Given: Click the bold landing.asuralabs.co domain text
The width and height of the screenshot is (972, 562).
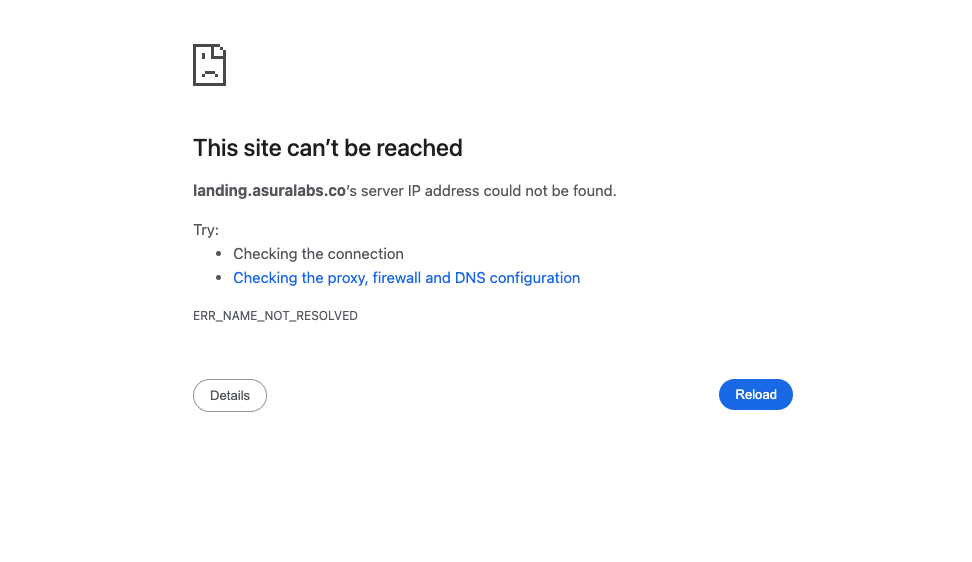Looking at the screenshot, I should coord(269,191).
